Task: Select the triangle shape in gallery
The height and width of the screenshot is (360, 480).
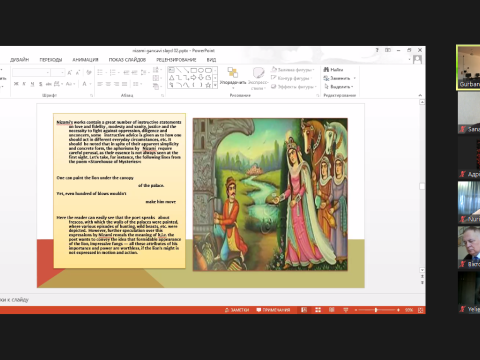Action: [171, 78]
